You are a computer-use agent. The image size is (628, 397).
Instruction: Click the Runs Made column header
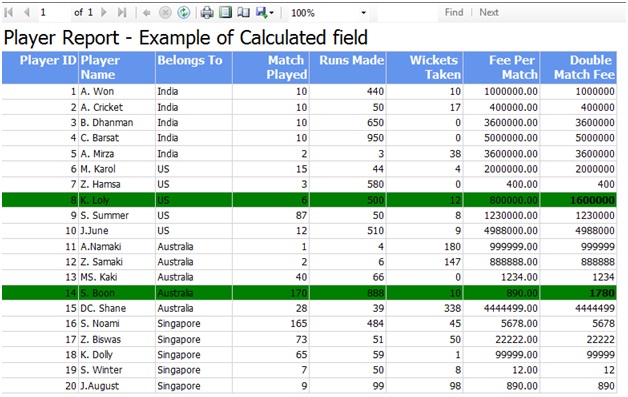point(348,67)
